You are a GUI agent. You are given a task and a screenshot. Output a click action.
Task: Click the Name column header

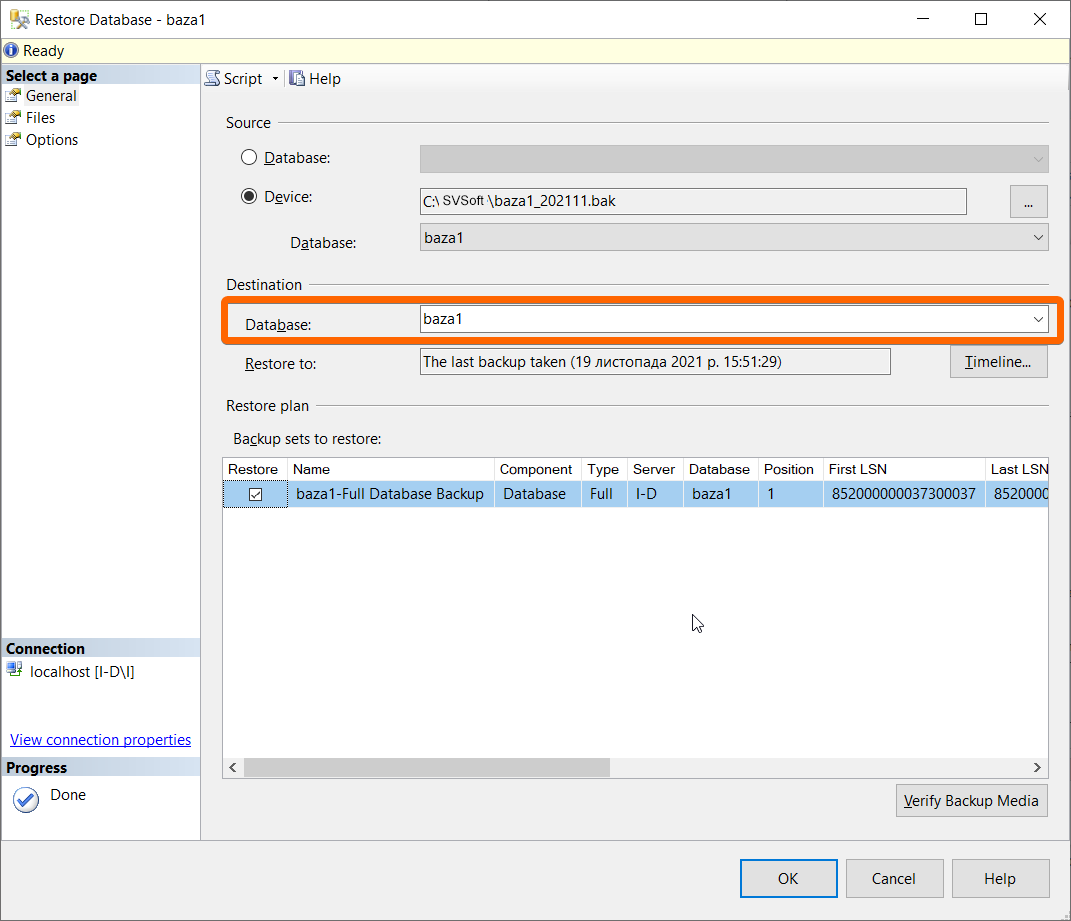390,469
